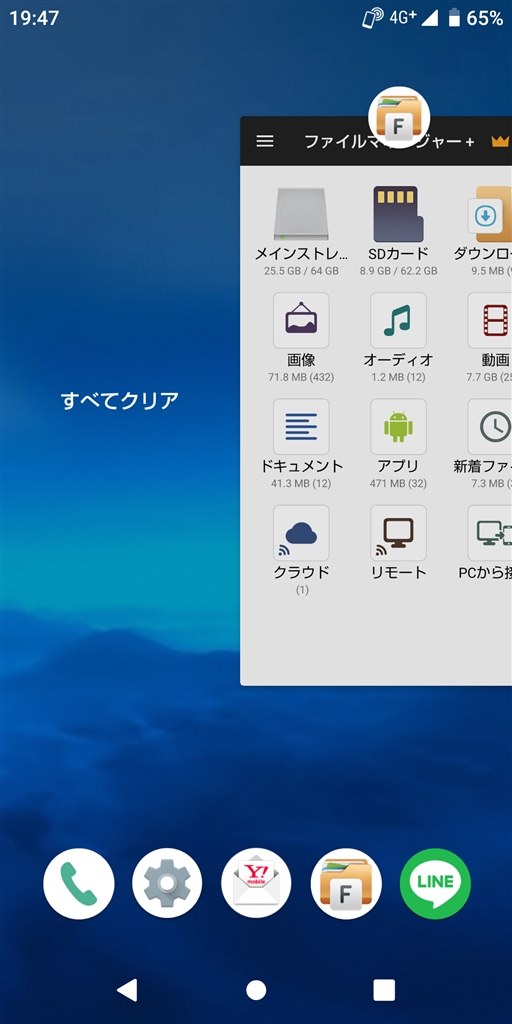
Task: Tap the battery 65% indicator in status bar
Action: coord(475,18)
